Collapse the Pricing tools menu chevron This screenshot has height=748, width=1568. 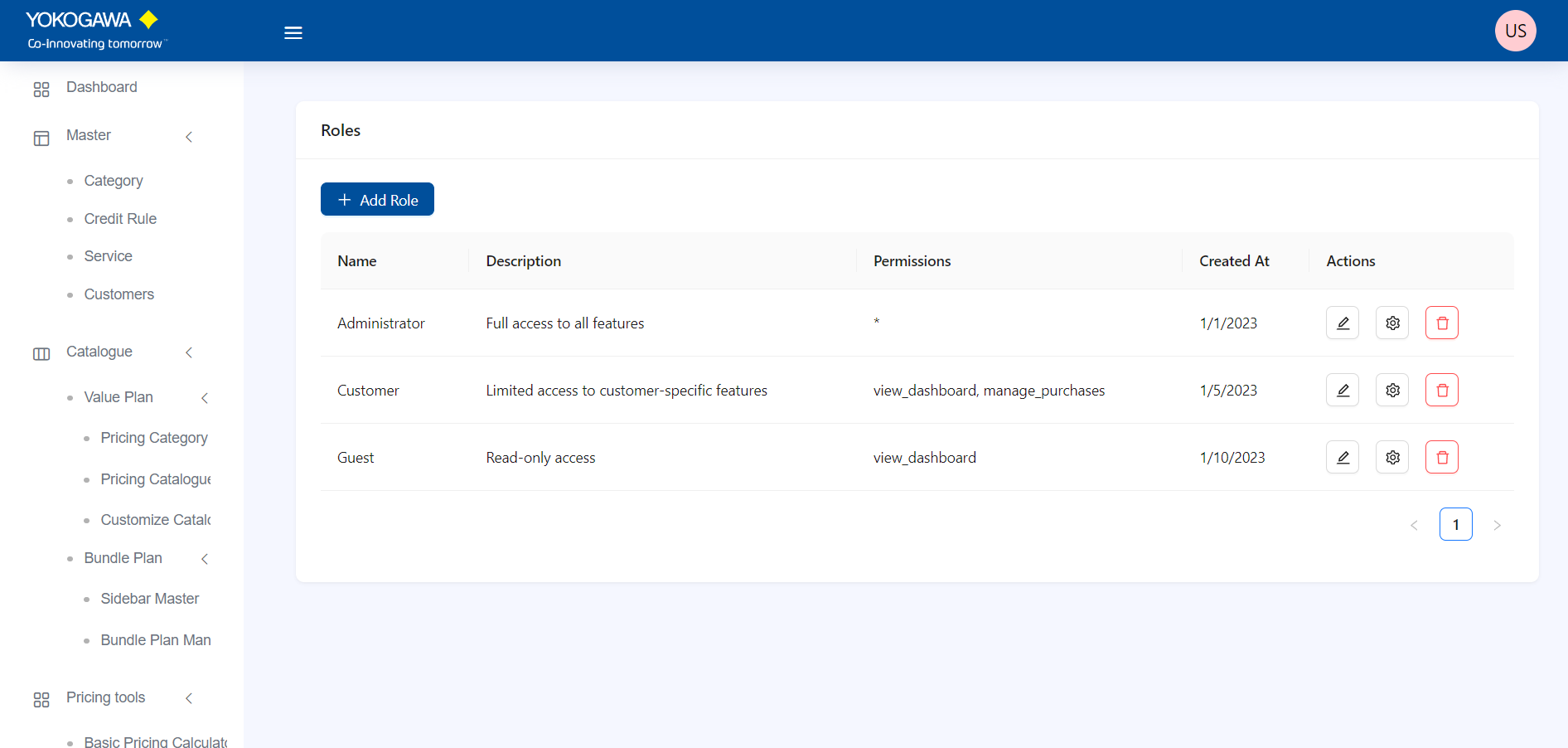point(189,698)
